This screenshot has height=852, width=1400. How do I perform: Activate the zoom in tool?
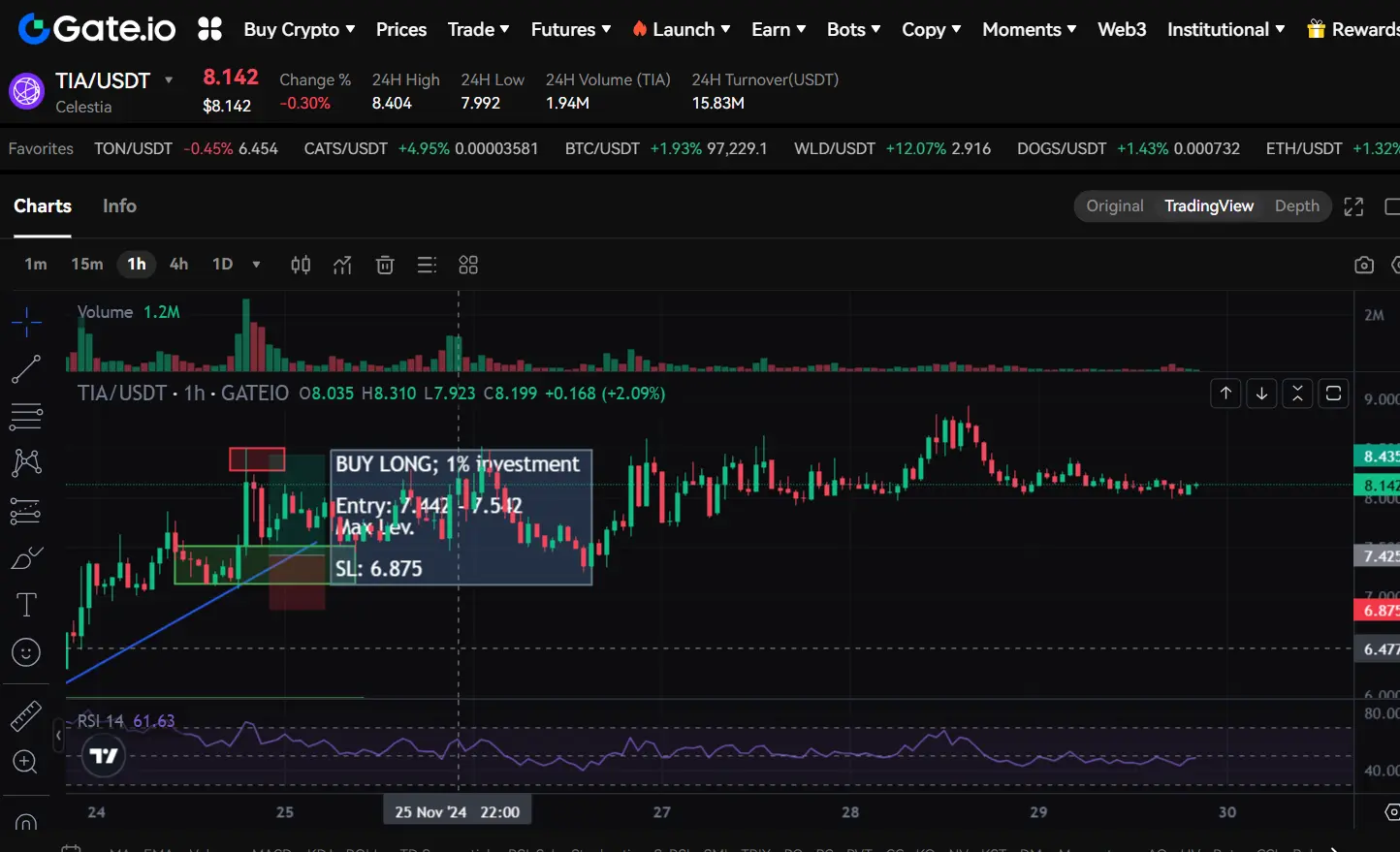[x=26, y=762]
